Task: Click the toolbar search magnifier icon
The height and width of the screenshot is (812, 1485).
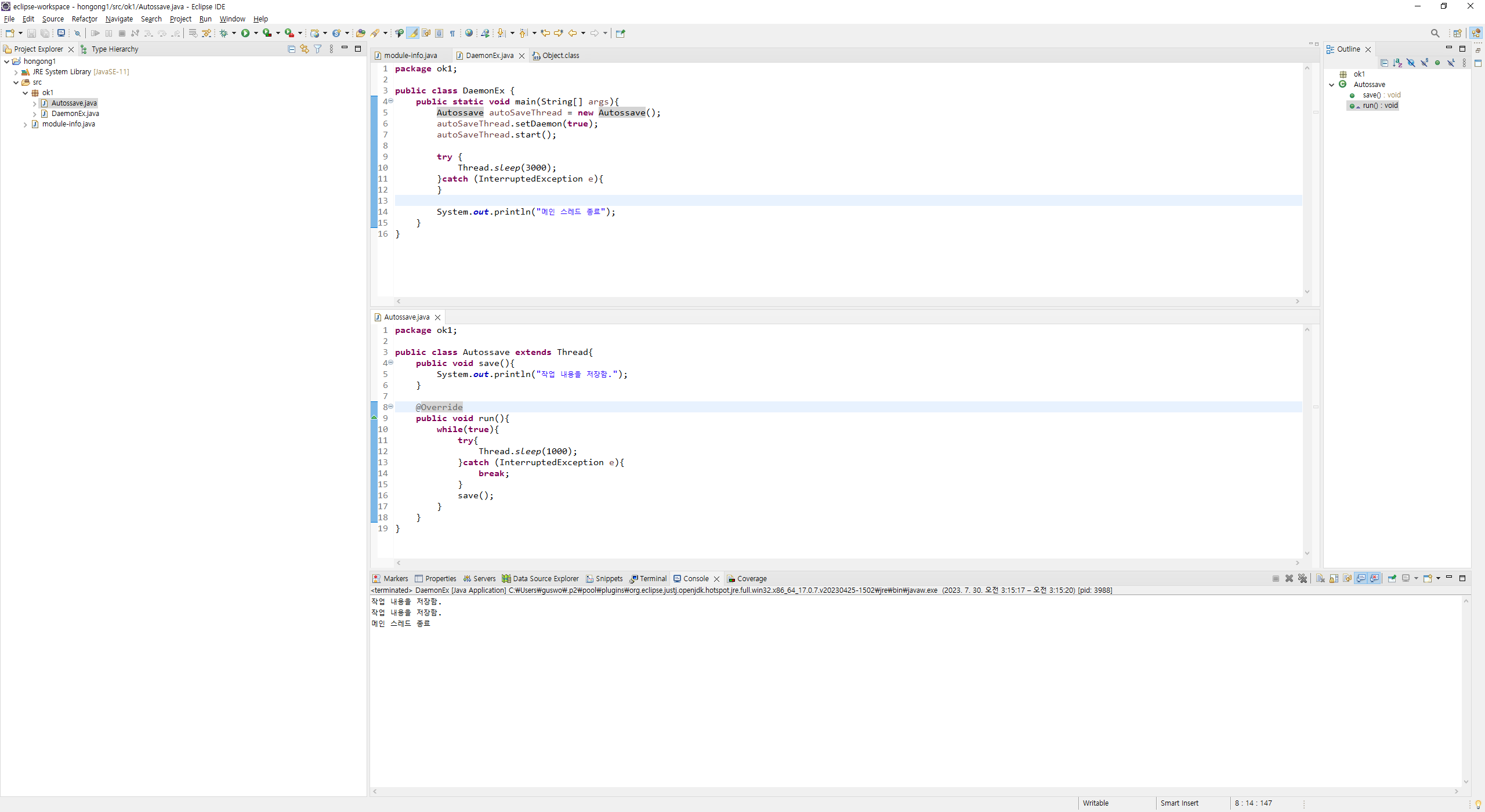Action: (1435, 33)
